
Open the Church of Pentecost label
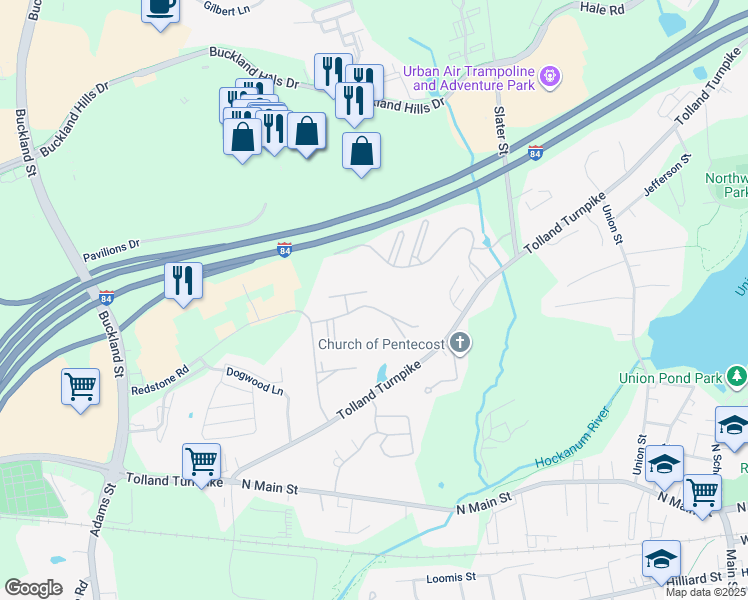click(x=381, y=344)
